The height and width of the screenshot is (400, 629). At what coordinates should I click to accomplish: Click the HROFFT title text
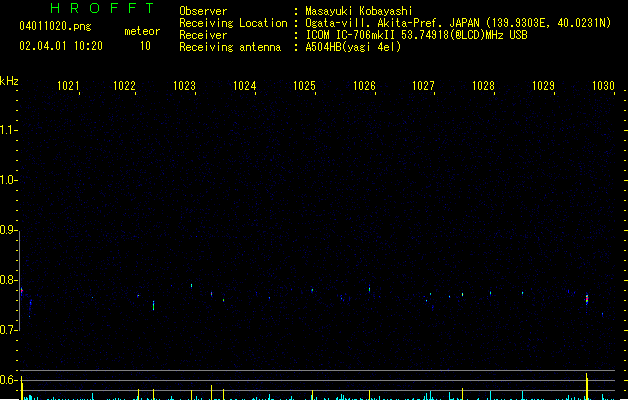pyautogui.click(x=102, y=8)
